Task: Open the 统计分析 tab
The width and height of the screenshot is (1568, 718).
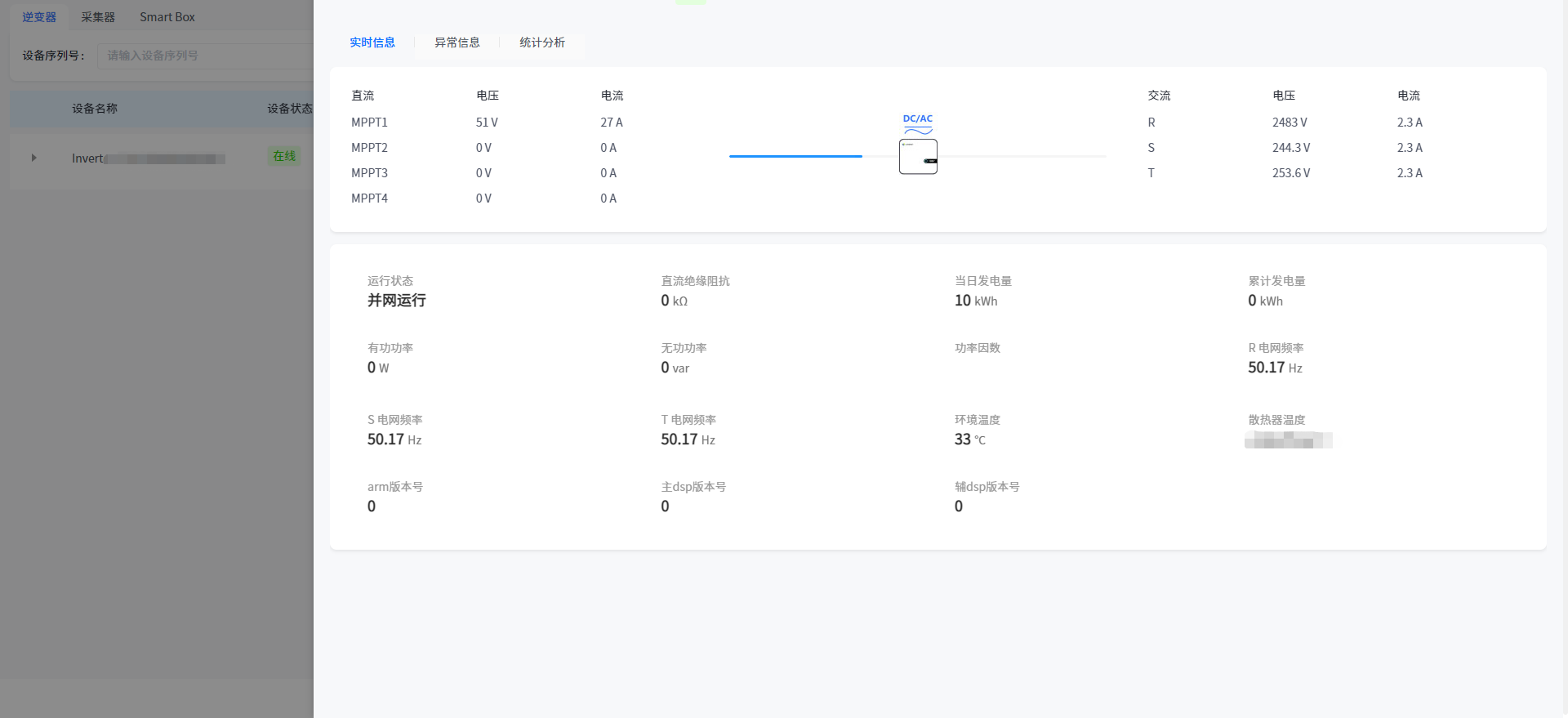Action: [541, 42]
